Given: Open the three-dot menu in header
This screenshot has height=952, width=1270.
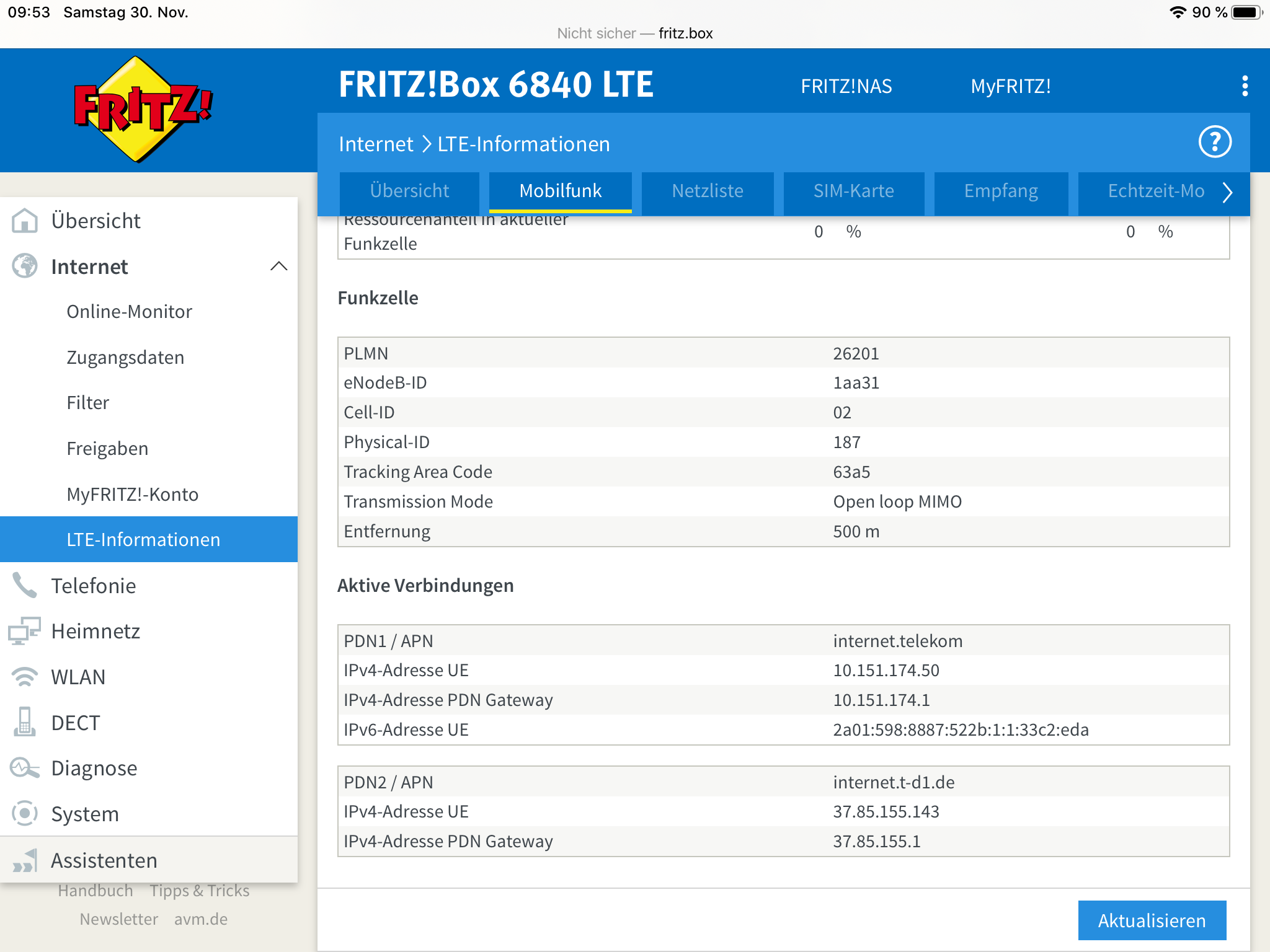Looking at the screenshot, I should (1244, 86).
